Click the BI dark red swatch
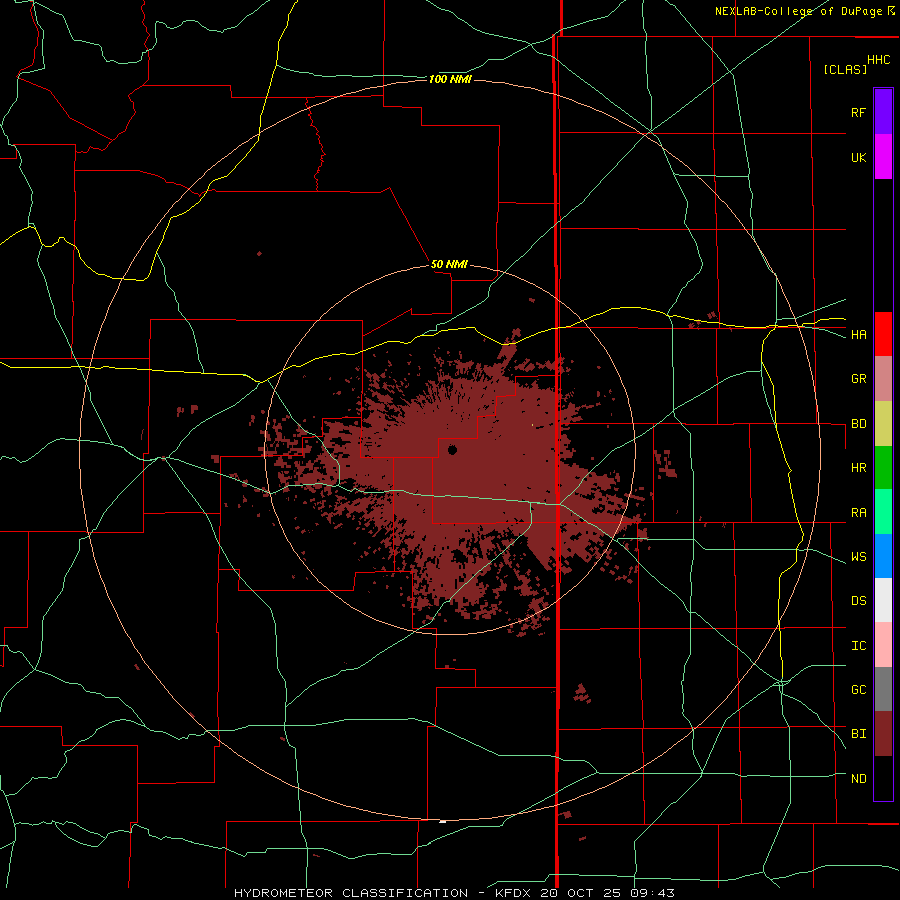900x900 pixels. click(x=883, y=734)
